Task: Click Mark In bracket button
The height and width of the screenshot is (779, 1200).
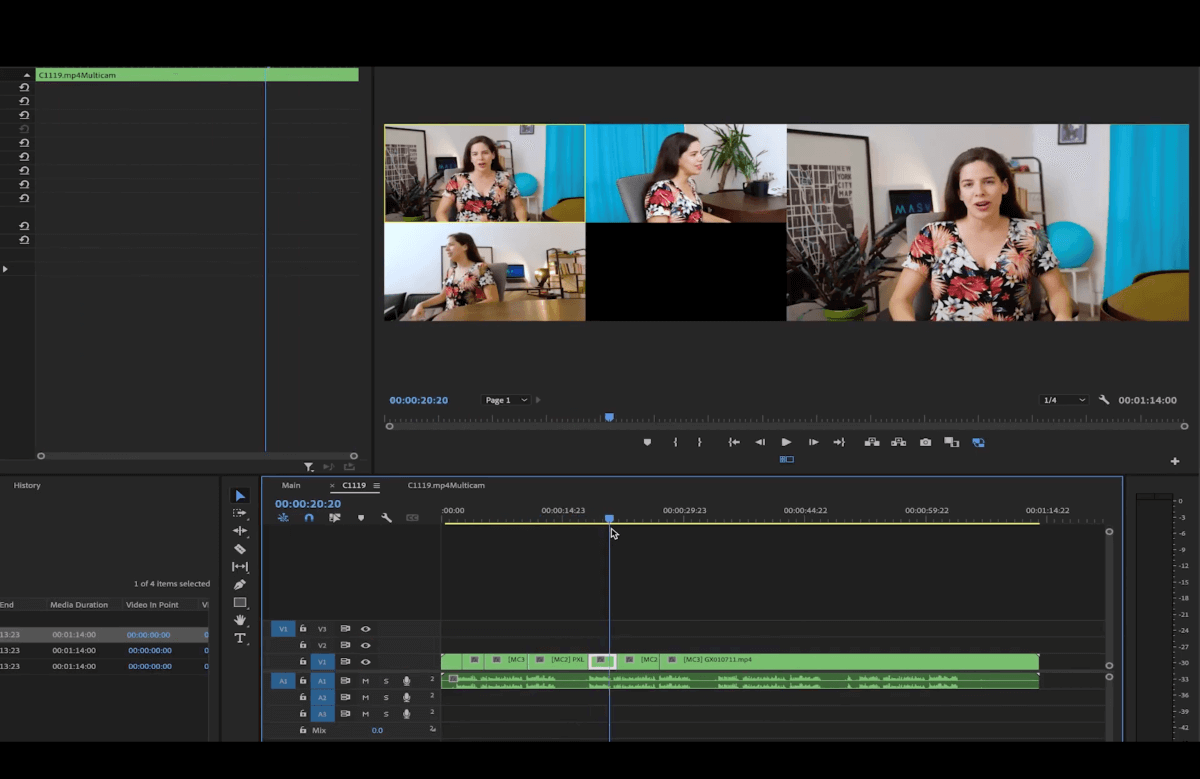Action: click(675, 442)
